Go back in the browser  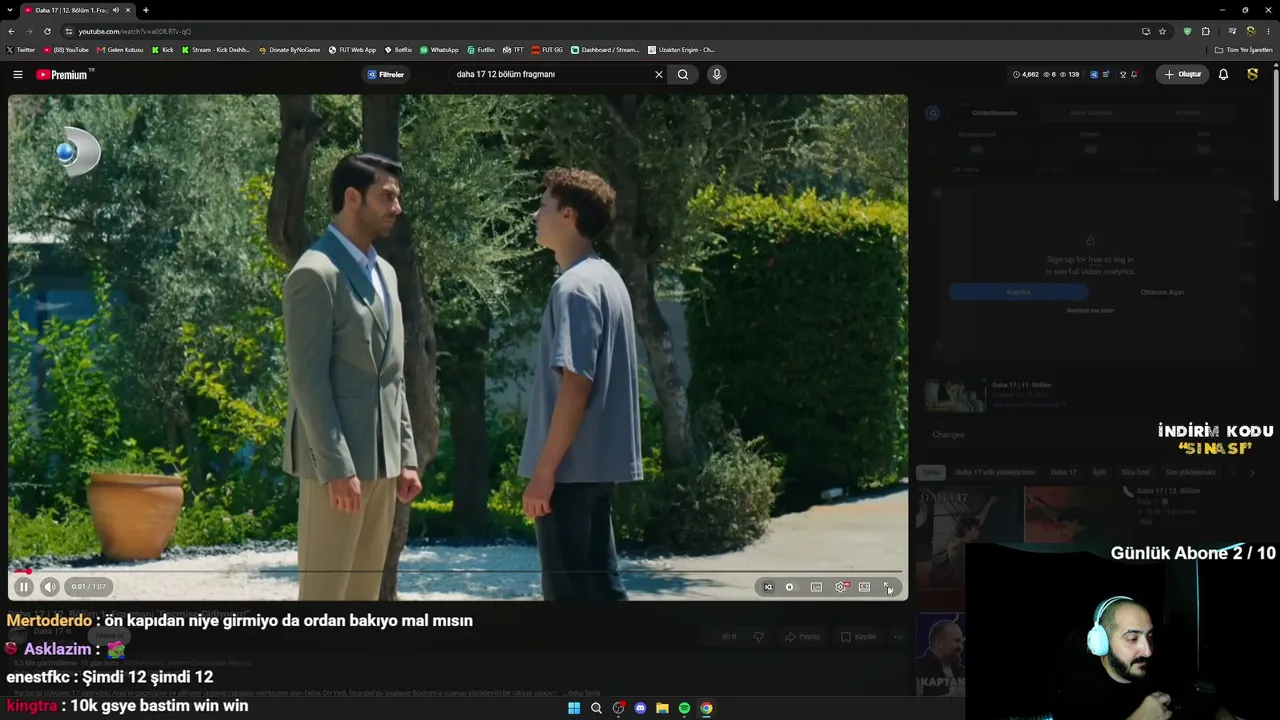tap(11, 31)
